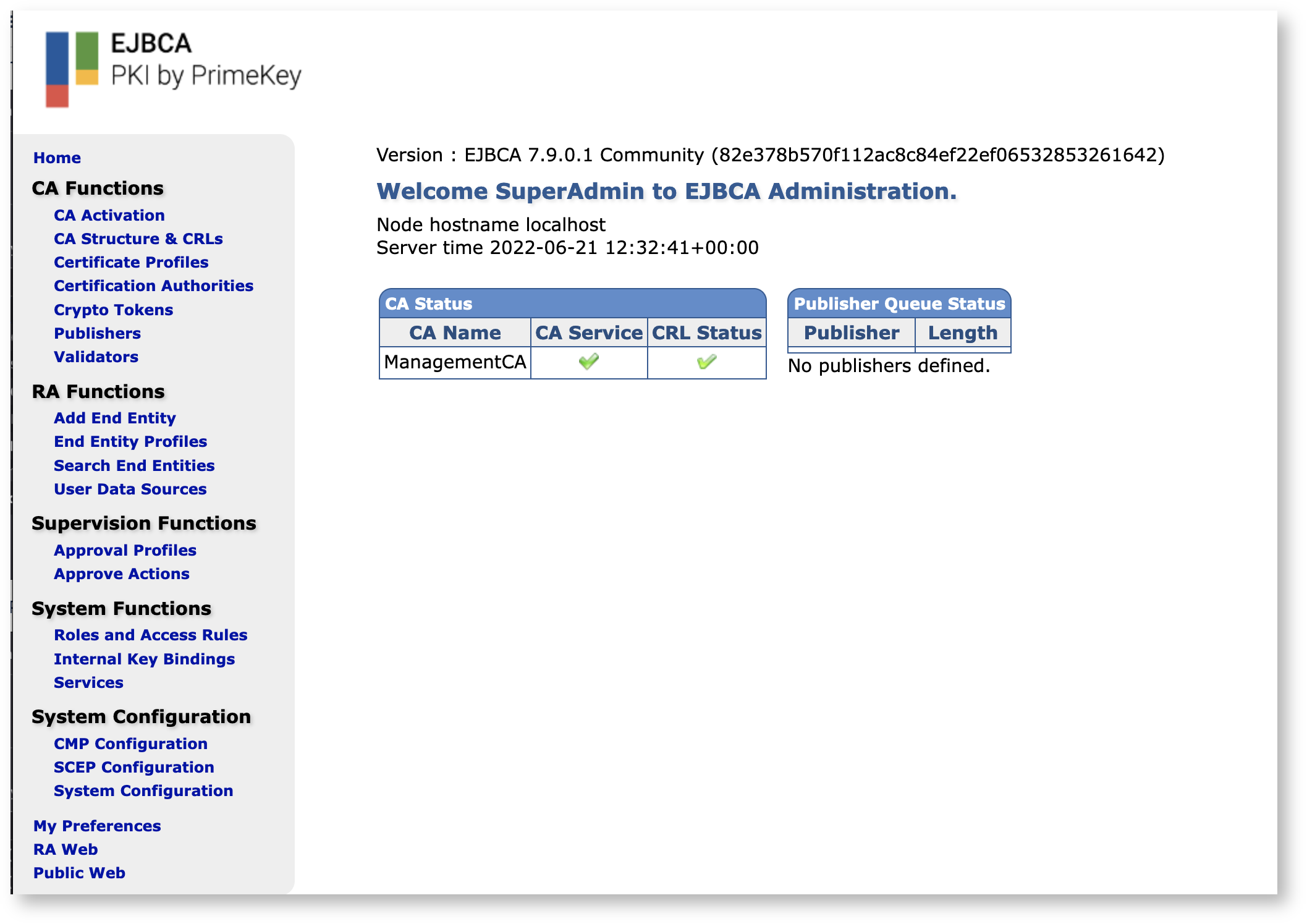Open Roles and Access Rules
The image size is (1307, 924).
tap(150, 635)
